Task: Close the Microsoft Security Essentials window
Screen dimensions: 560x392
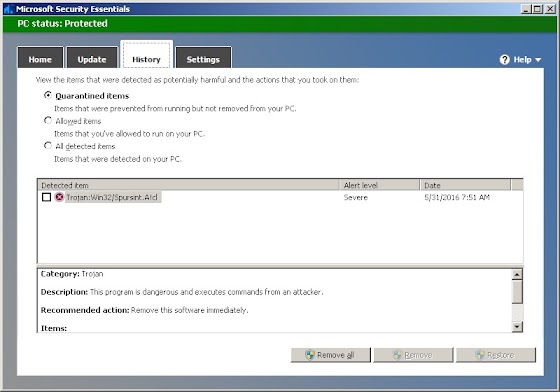Action: pyautogui.click(x=550, y=9)
